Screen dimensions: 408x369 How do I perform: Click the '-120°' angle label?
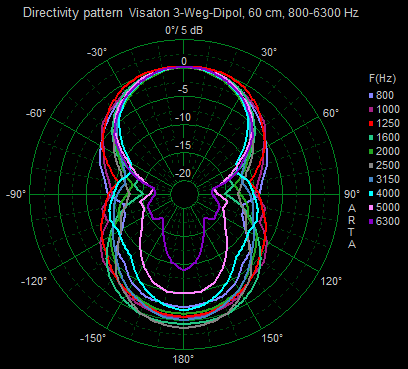coord(34,281)
